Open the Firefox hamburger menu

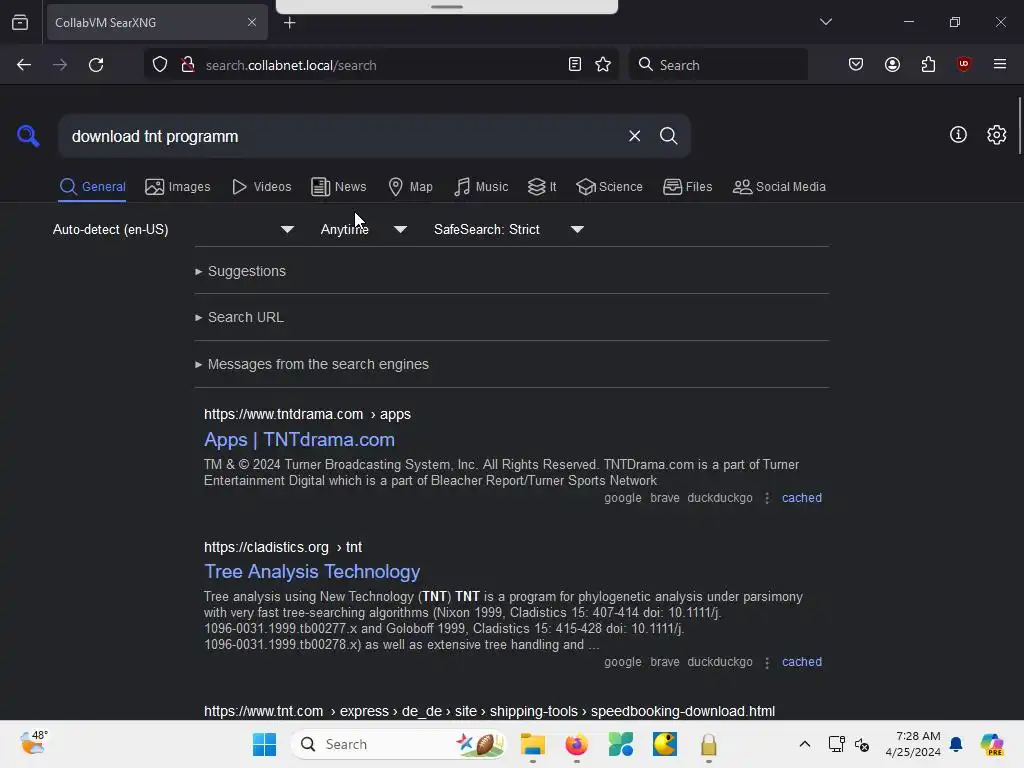coord(999,64)
